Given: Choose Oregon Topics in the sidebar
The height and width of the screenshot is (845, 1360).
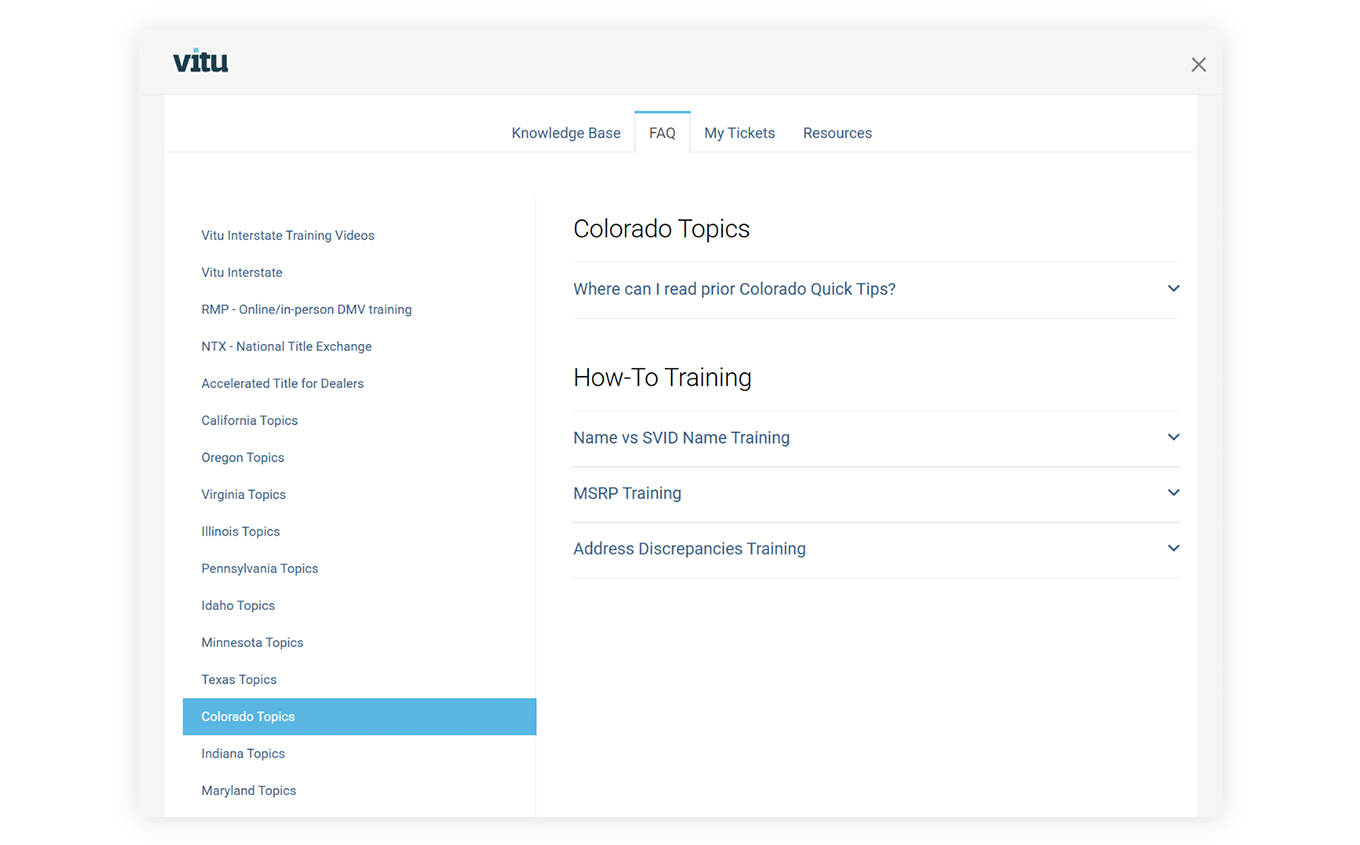Looking at the screenshot, I should (243, 458).
